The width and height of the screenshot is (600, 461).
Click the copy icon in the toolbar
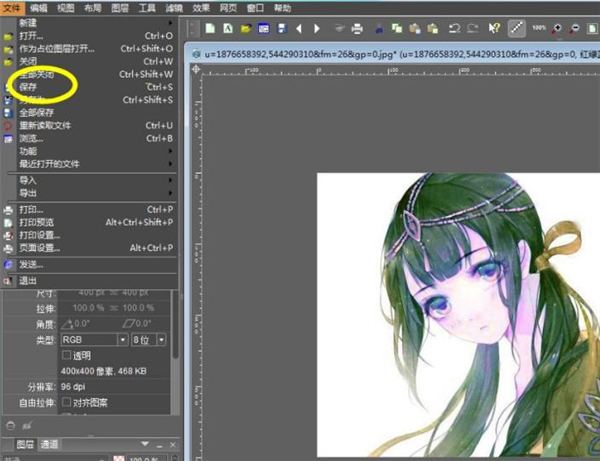[397, 28]
